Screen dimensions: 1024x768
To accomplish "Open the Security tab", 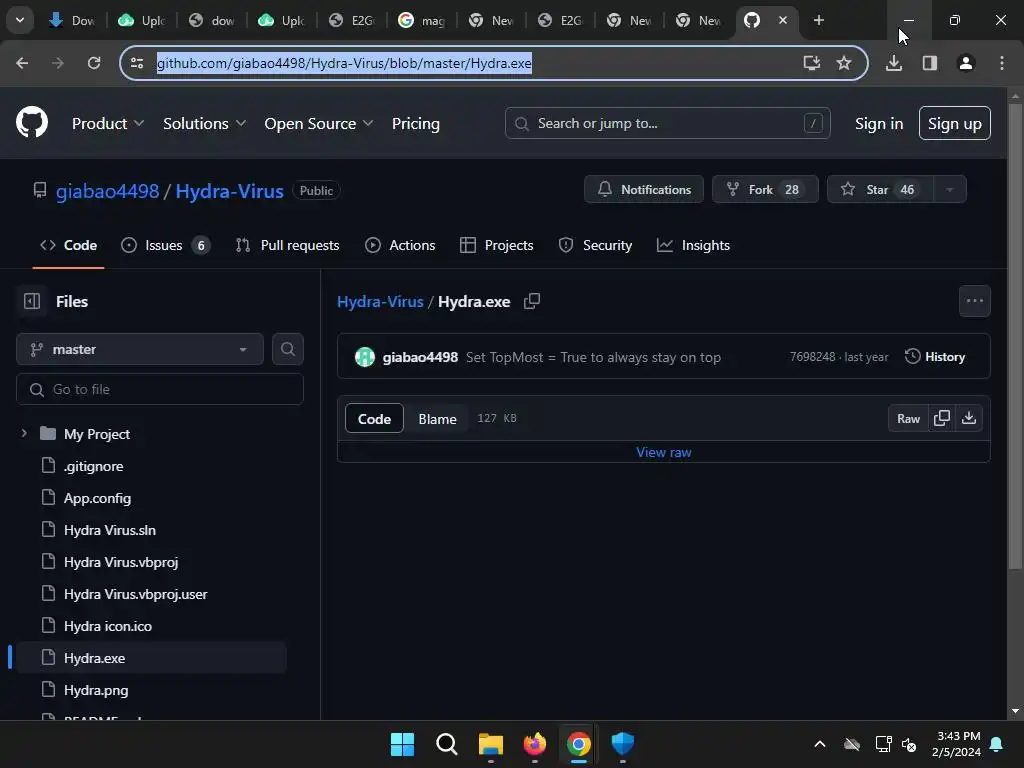I will 596,246.
